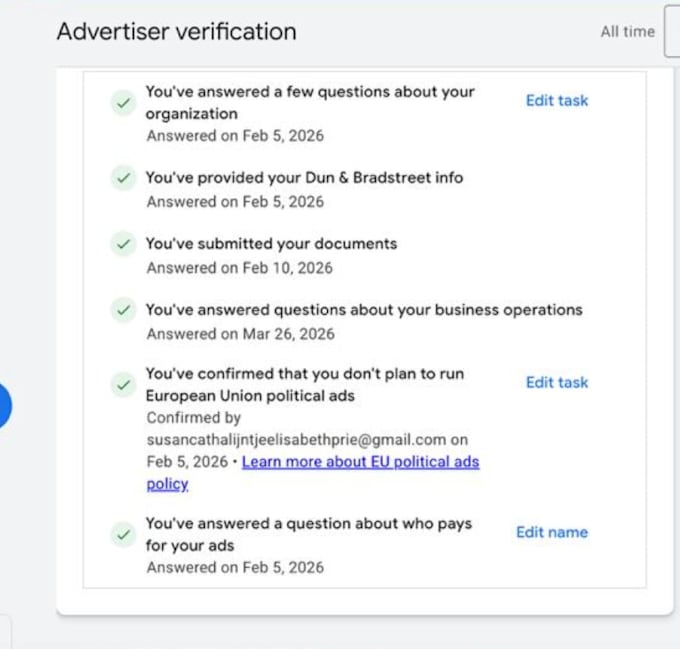The width and height of the screenshot is (680, 649).
Task: Click the Advertiser verification page heading
Action: 177,32
